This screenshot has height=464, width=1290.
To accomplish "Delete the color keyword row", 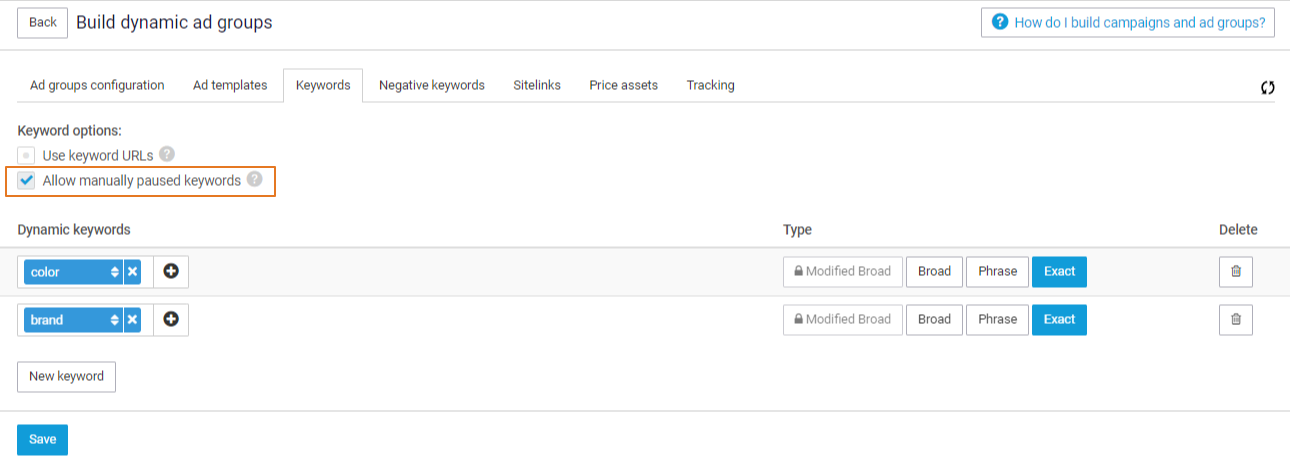I will pos(1235,272).
